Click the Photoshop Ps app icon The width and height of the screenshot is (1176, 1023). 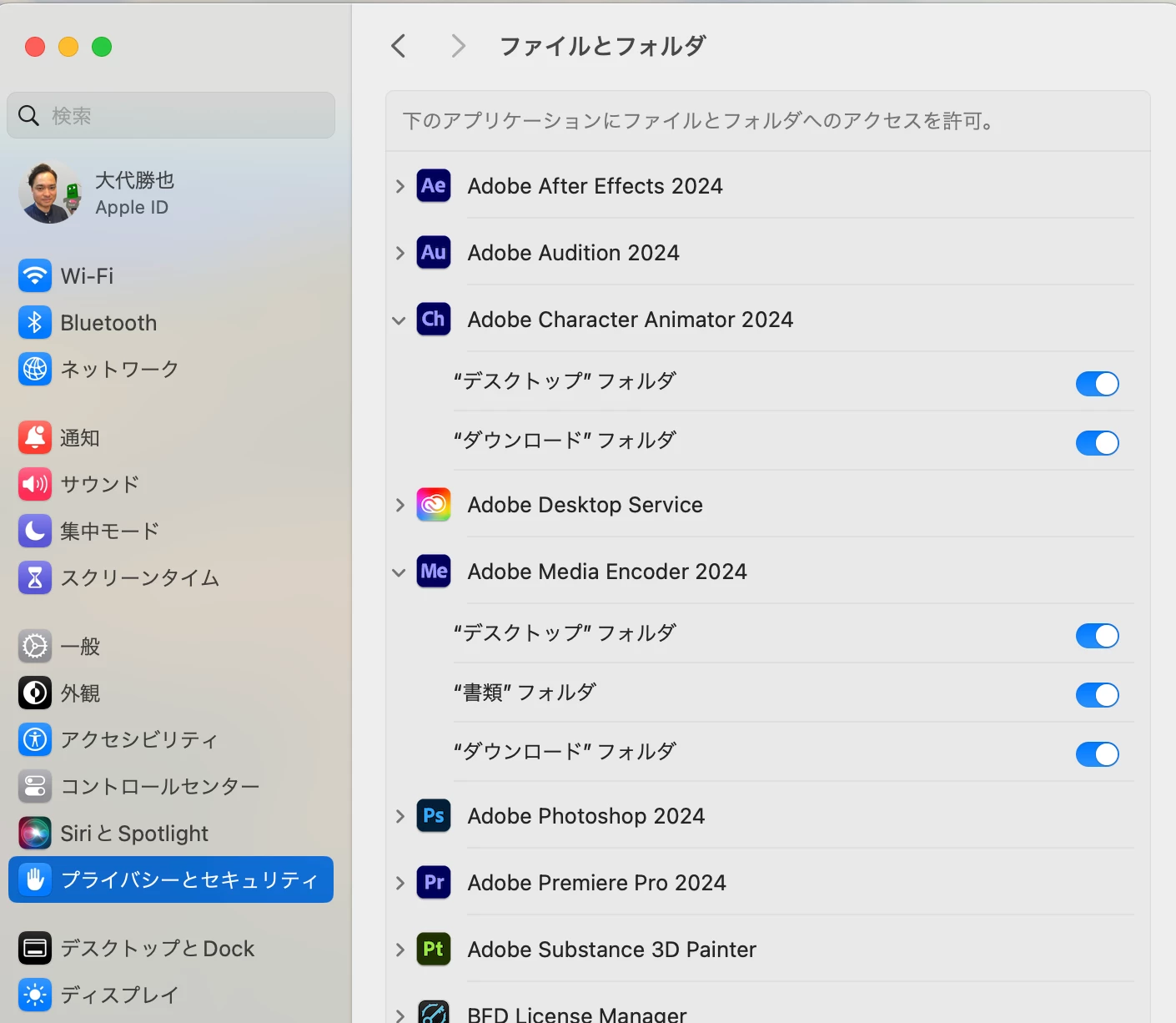(x=434, y=815)
